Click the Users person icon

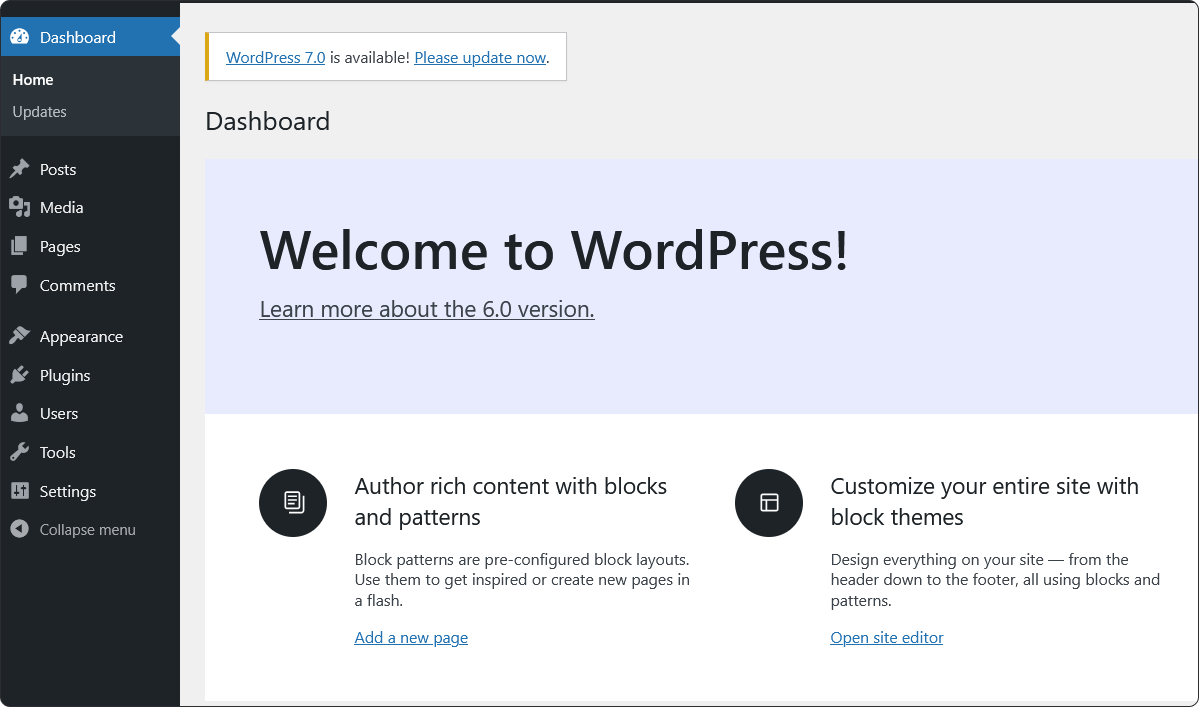coord(20,413)
